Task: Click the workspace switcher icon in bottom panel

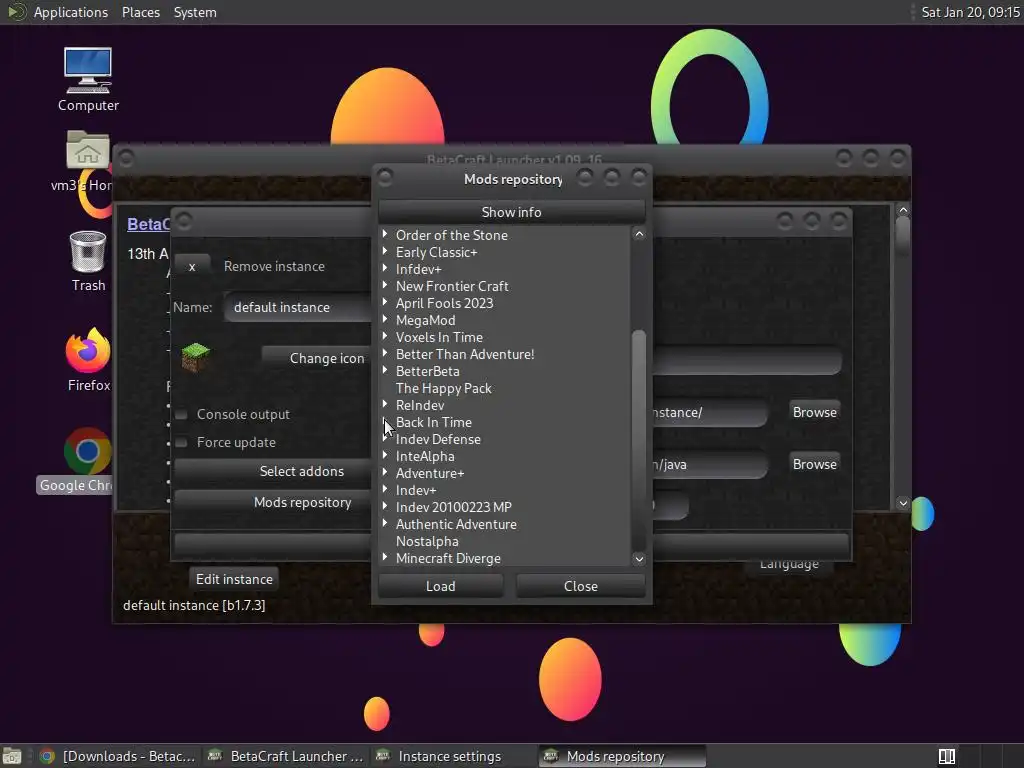Action: point(946,756)
